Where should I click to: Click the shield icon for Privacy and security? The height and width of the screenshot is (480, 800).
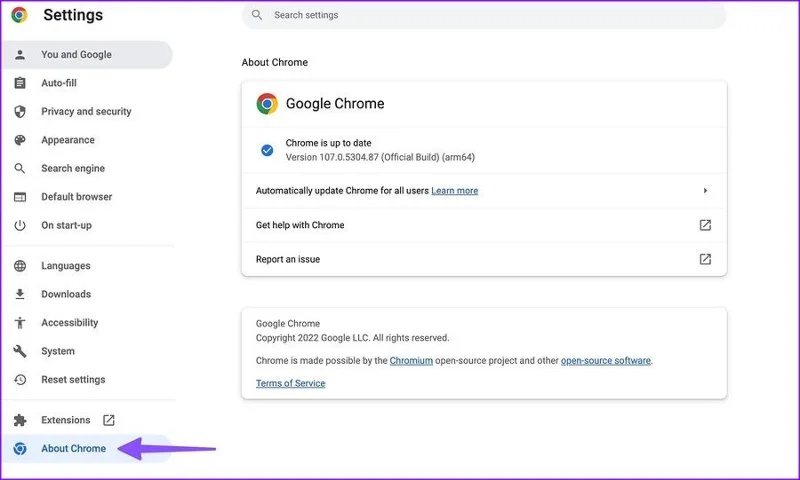(x=20, y=111)
